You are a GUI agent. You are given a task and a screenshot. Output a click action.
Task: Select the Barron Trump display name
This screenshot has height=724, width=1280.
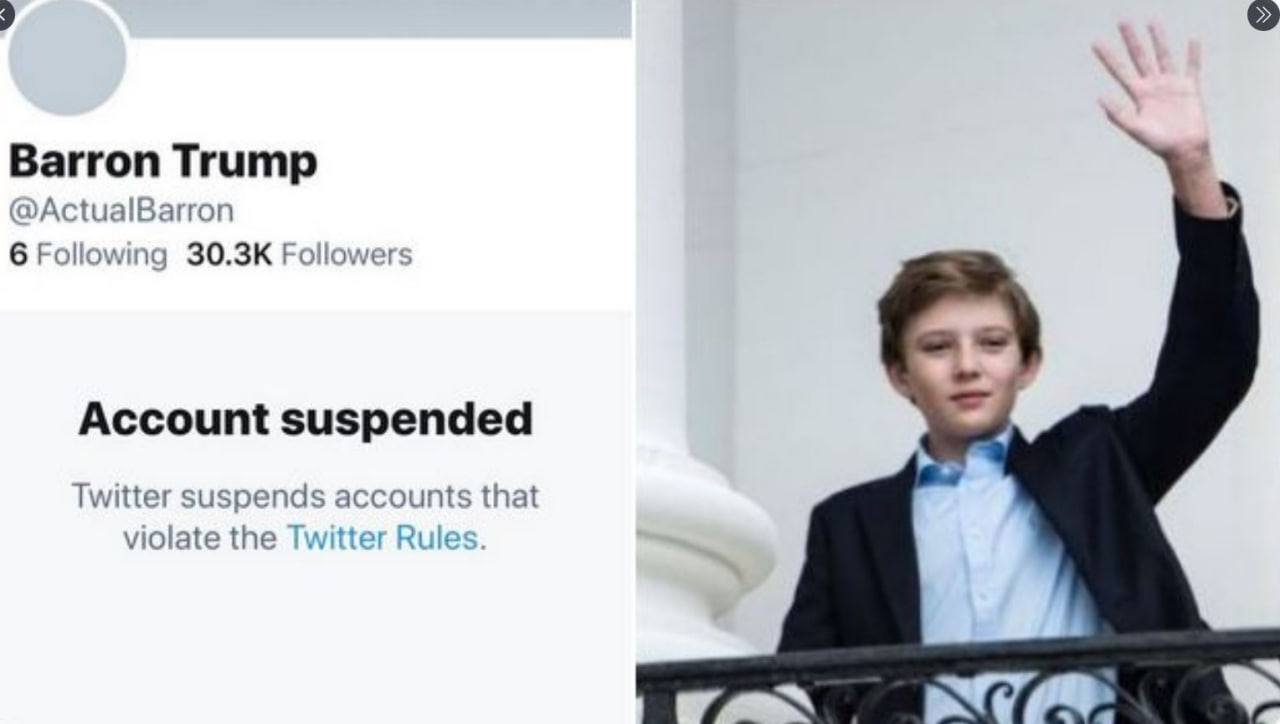(163, 162)
